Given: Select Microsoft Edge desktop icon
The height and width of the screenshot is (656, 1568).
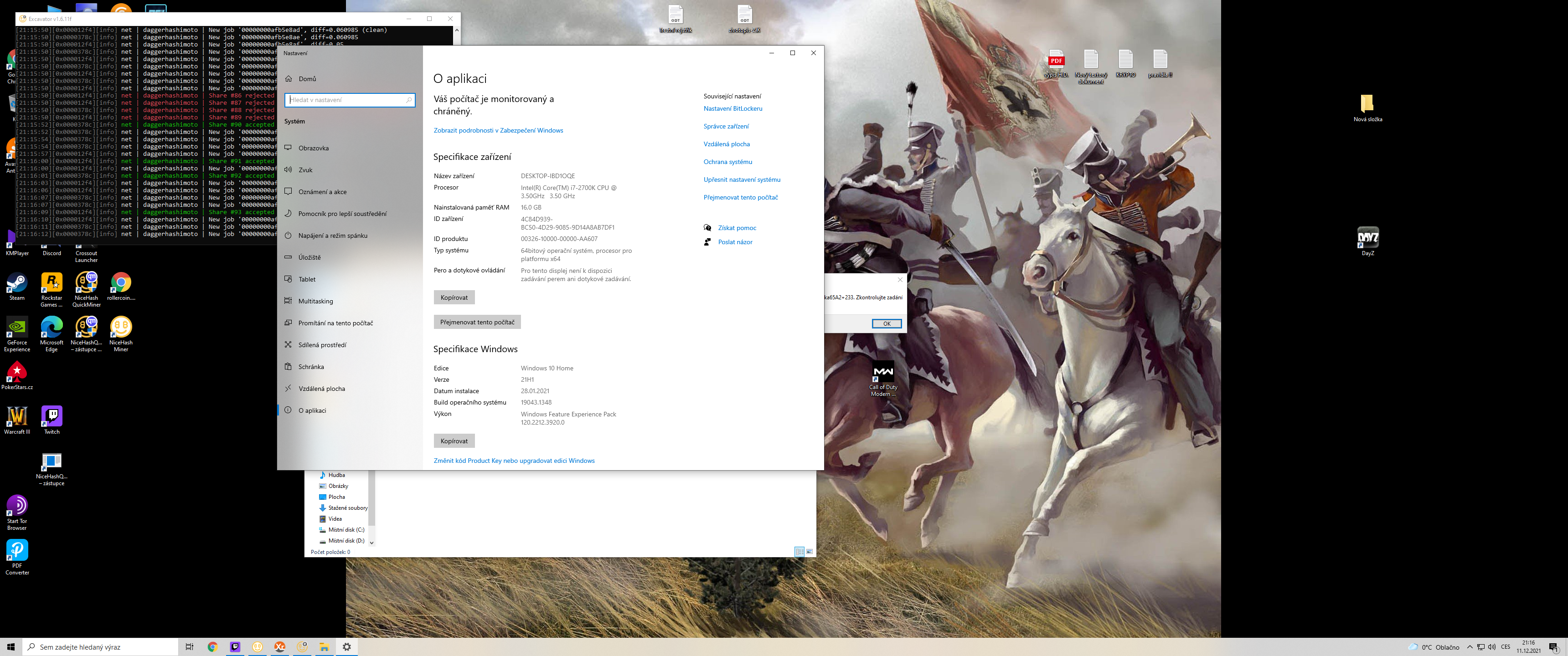Looking at the screenshot, I should coord(52,333).
